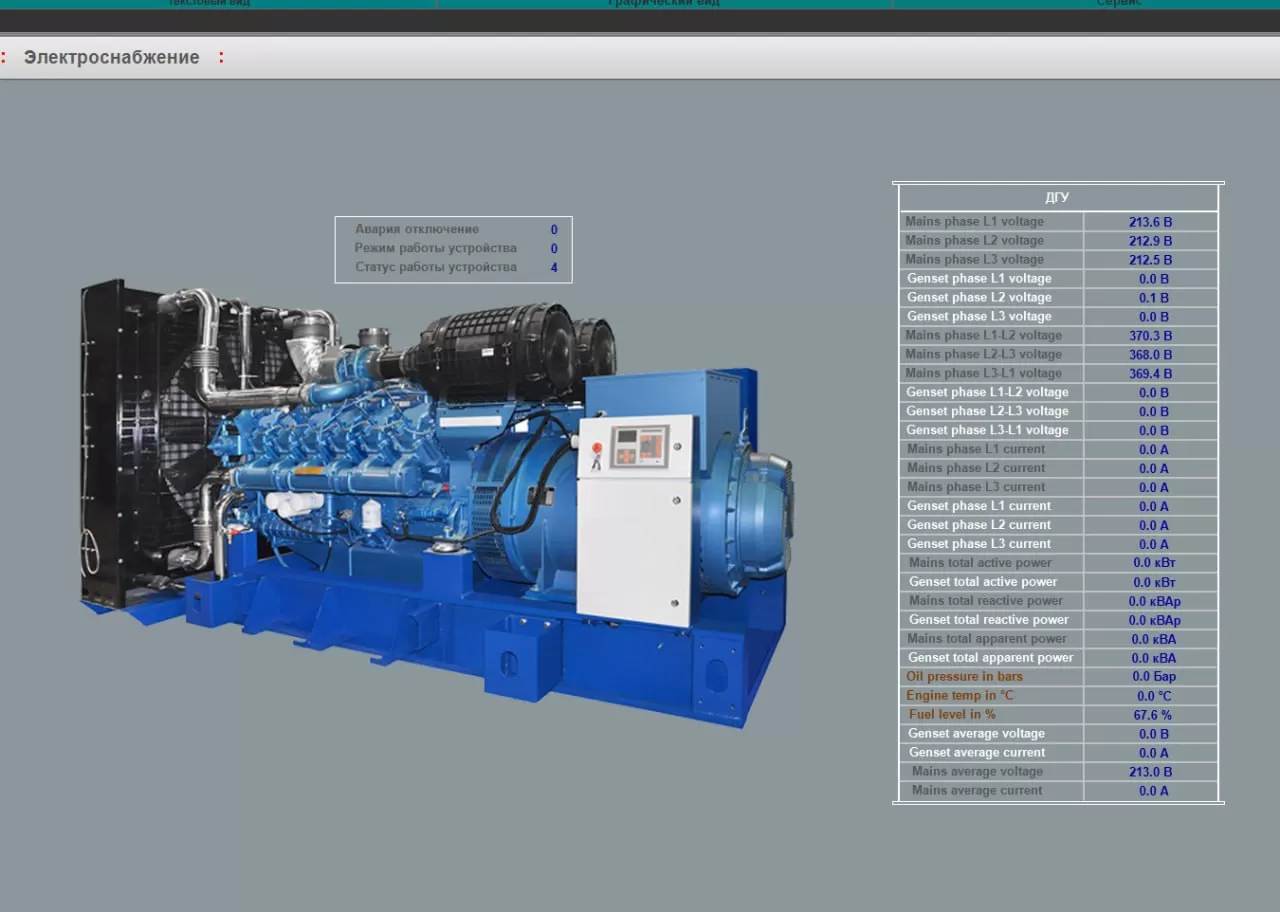Click the ДГУ table header
This screenshot has width=1280, height=912.
click(1057, 197)
